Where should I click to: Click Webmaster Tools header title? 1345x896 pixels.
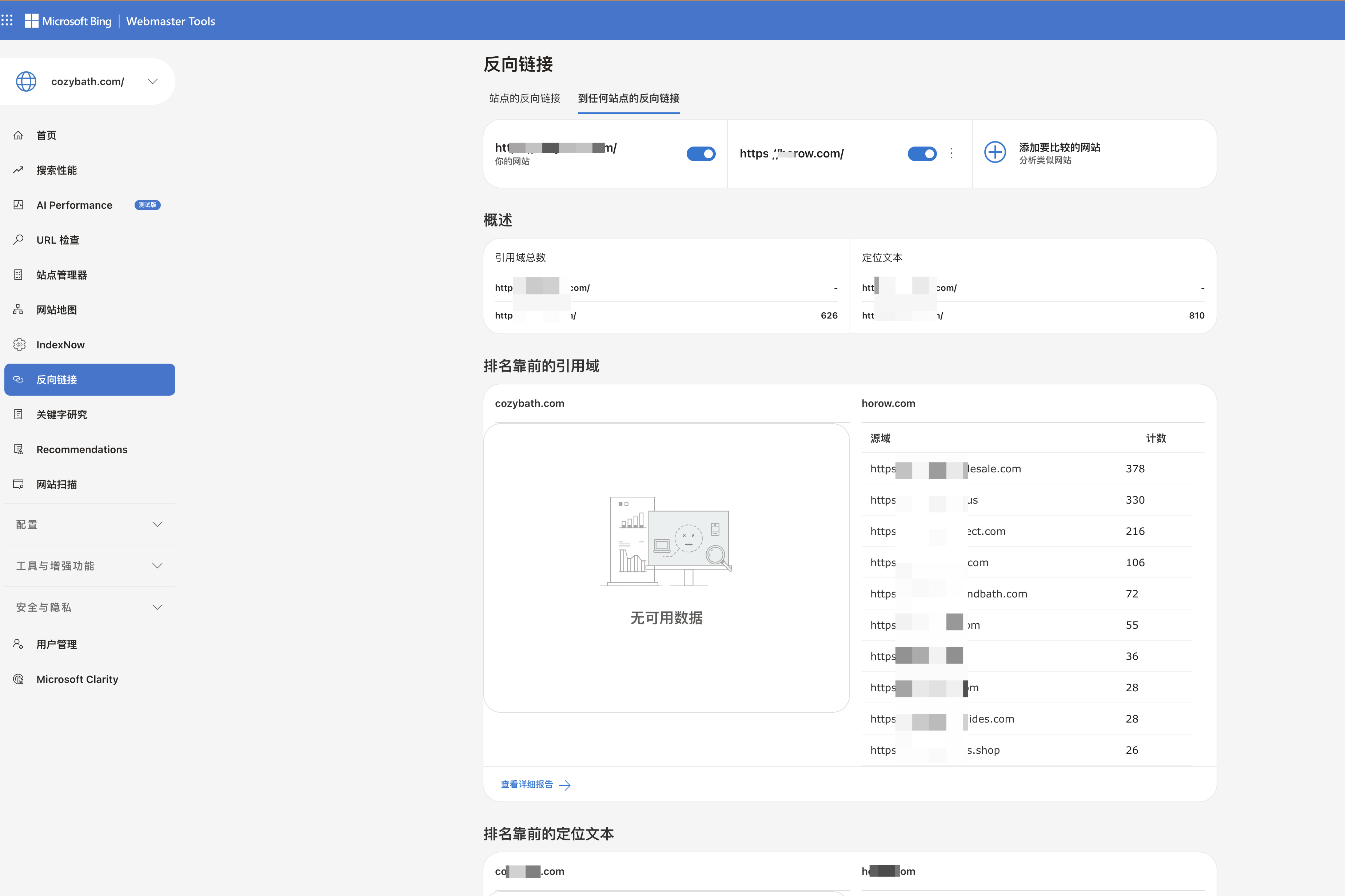pyautogui.click(x=170, y=21)
